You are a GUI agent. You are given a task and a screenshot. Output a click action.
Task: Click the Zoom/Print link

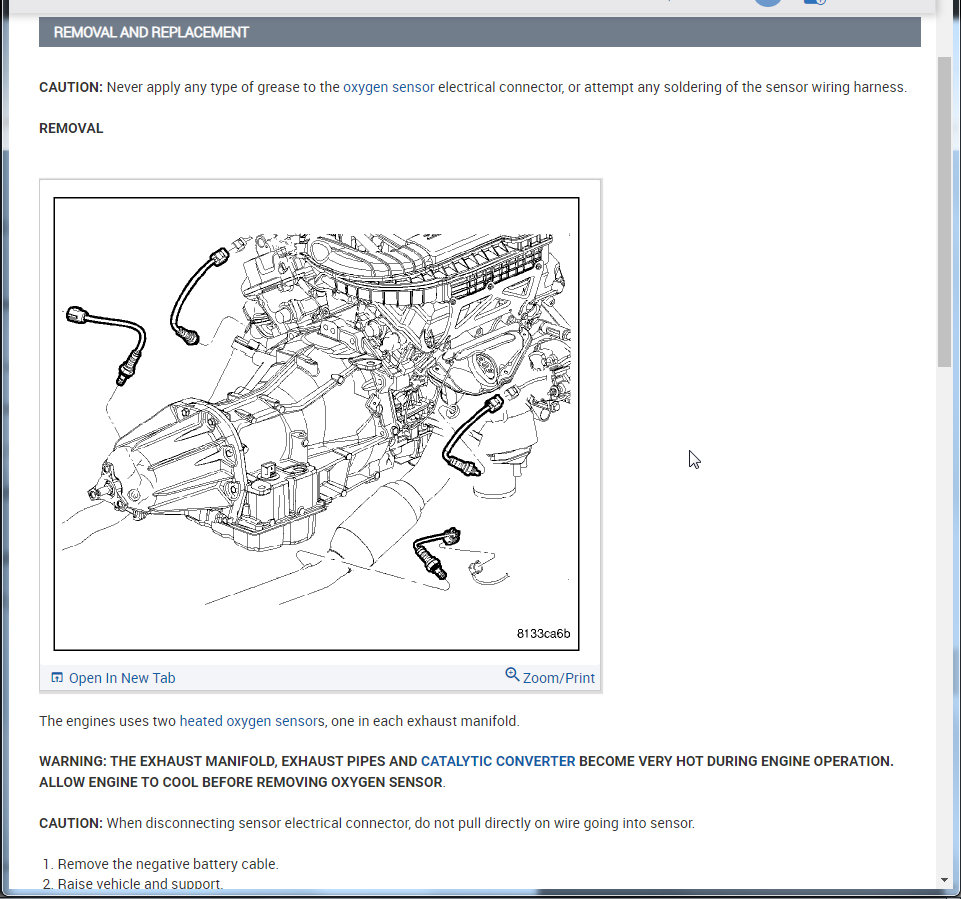558,678
